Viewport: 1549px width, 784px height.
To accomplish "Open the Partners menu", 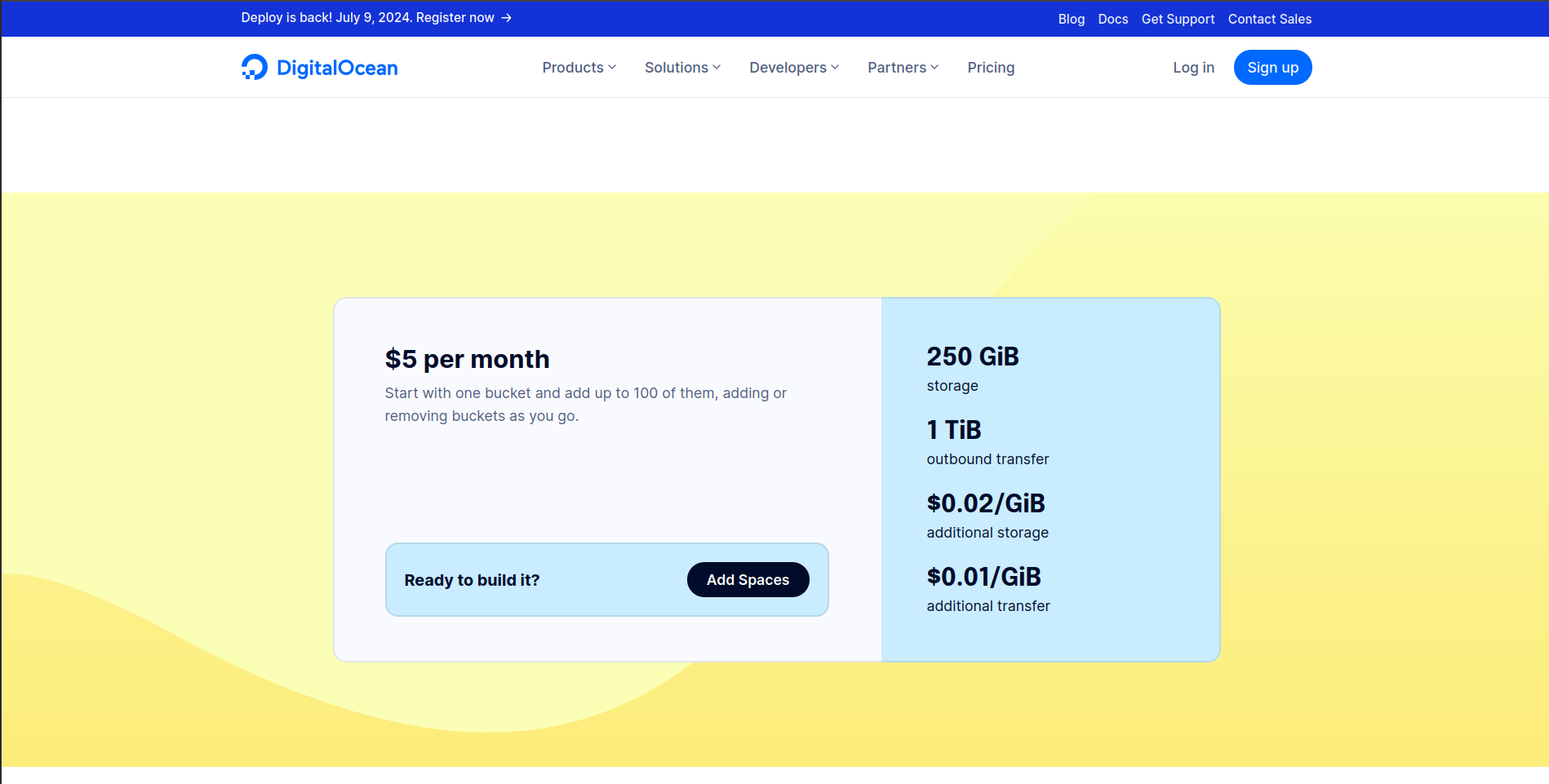I will point(897,68).
